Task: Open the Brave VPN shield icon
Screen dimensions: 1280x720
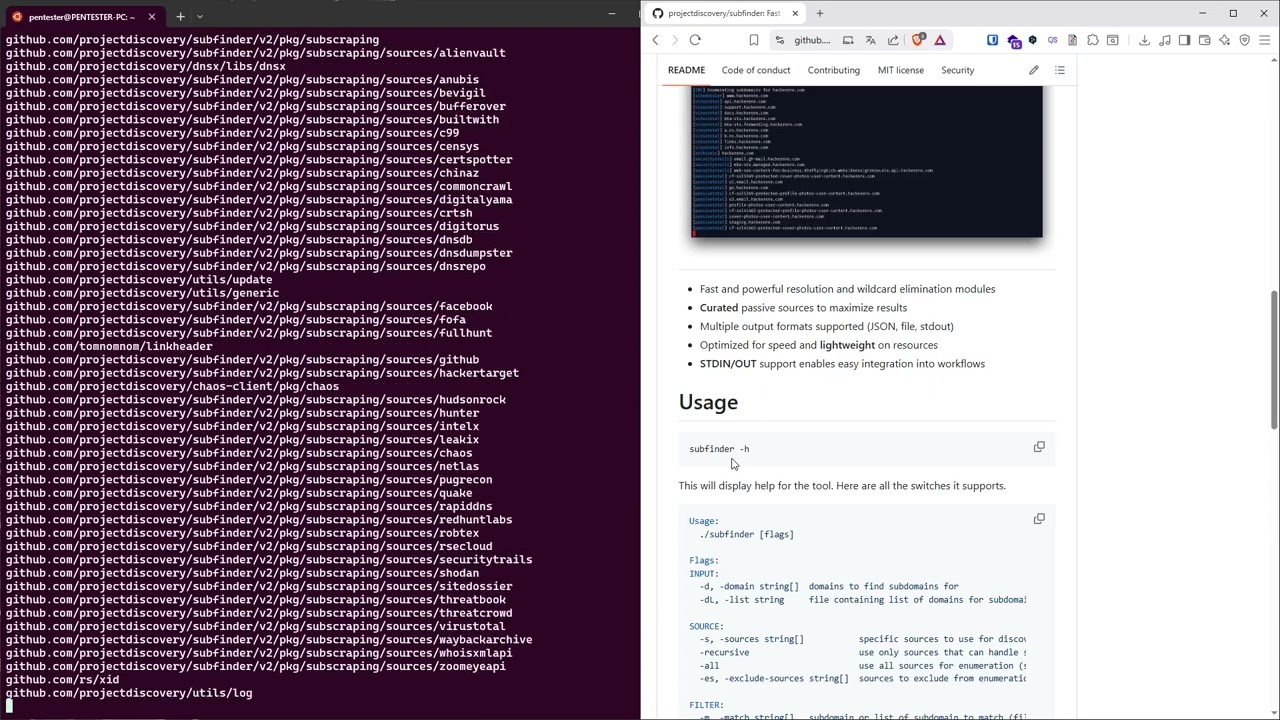Action: coord(1244,40)
